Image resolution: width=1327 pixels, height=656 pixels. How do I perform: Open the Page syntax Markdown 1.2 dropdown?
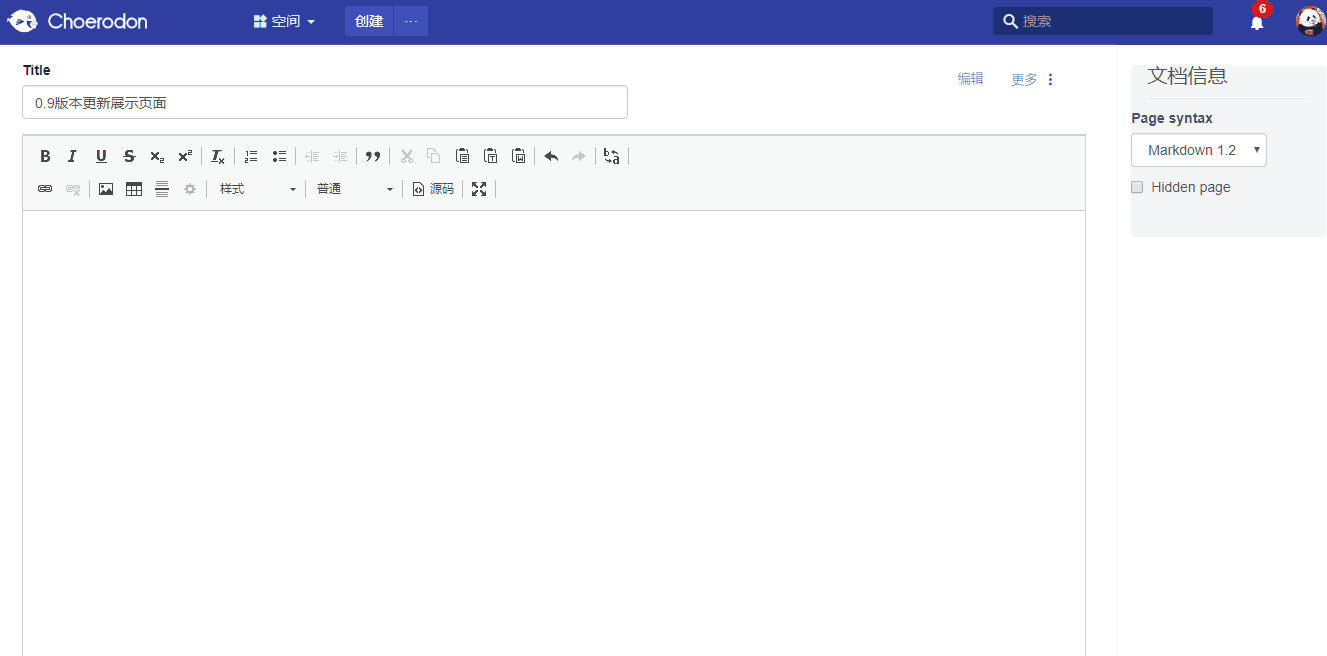(x=1199, y=150)
